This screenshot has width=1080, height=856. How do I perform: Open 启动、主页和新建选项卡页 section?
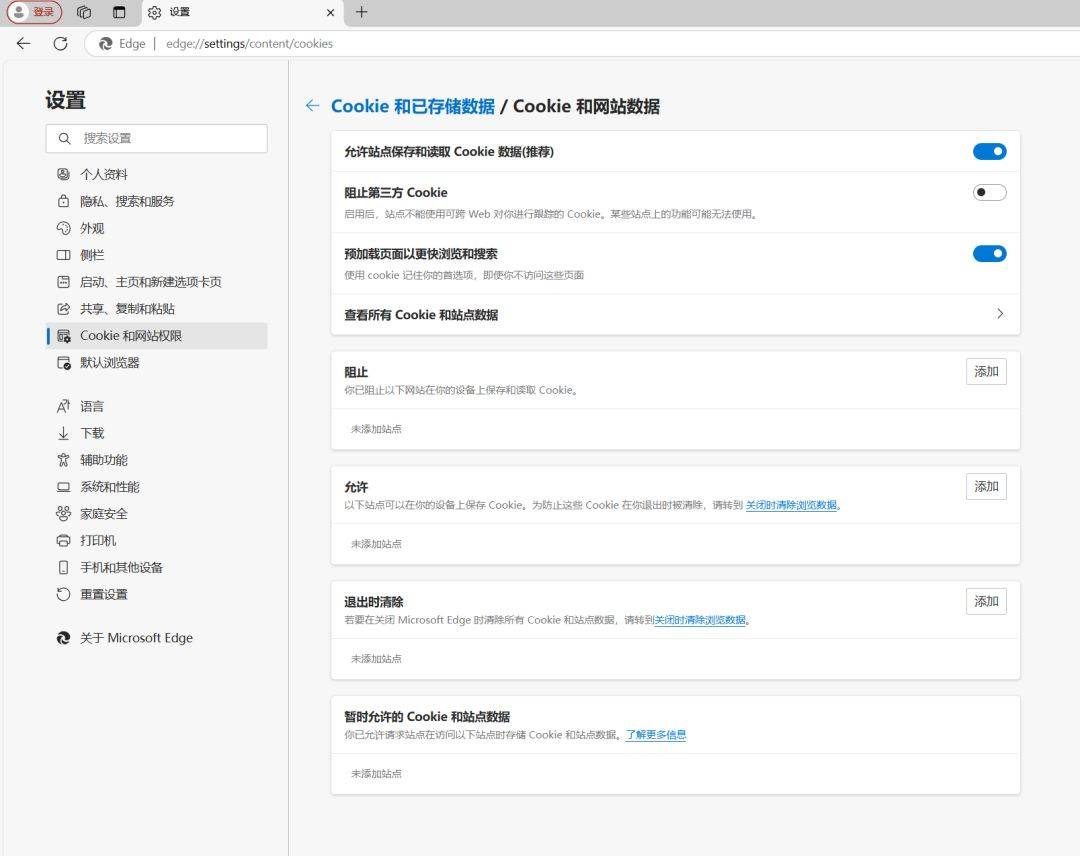click(x=156, y=282)
